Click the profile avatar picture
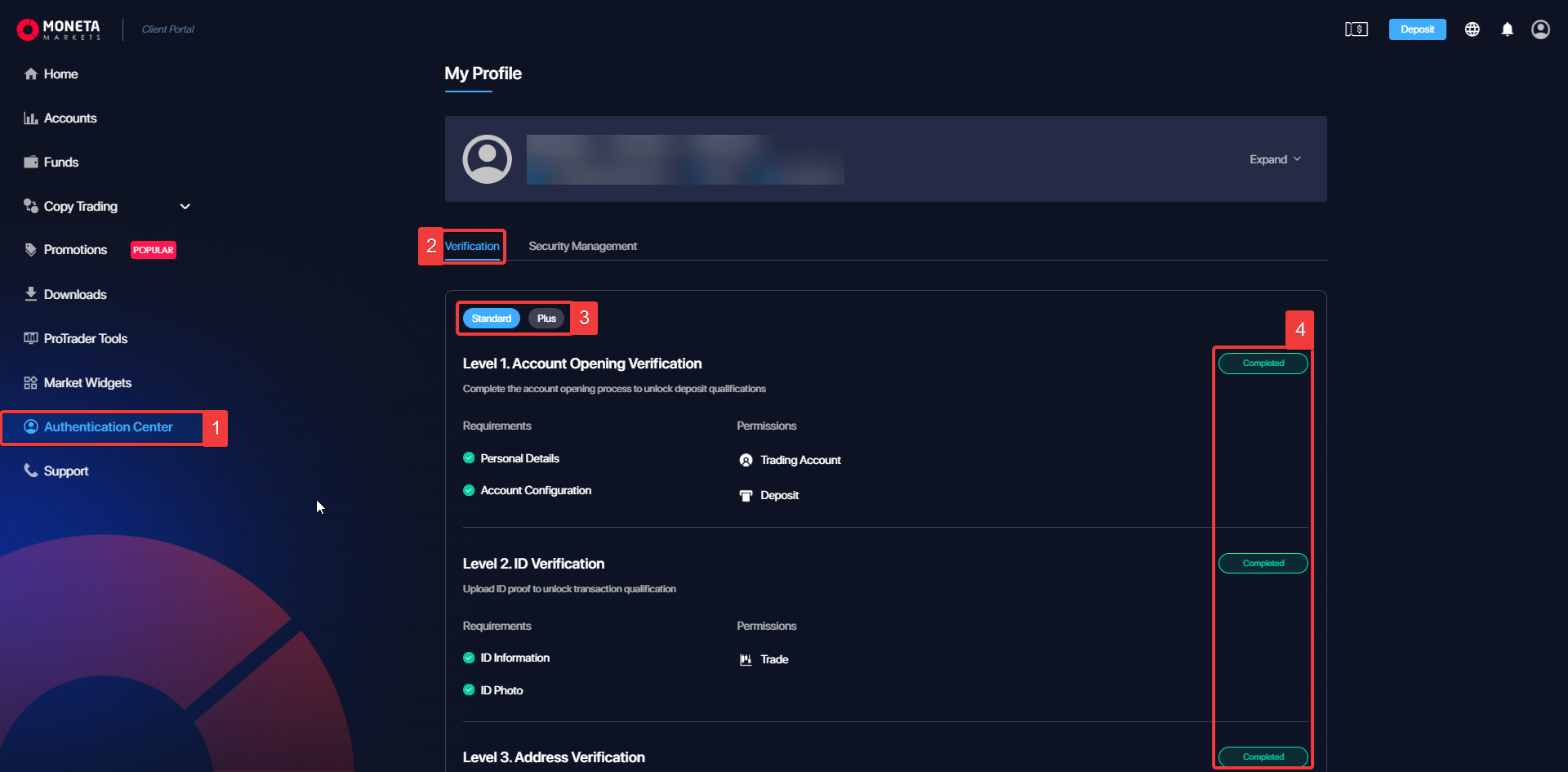The width and height of the screenshot is (1568, 772). (x=488, y=159)
